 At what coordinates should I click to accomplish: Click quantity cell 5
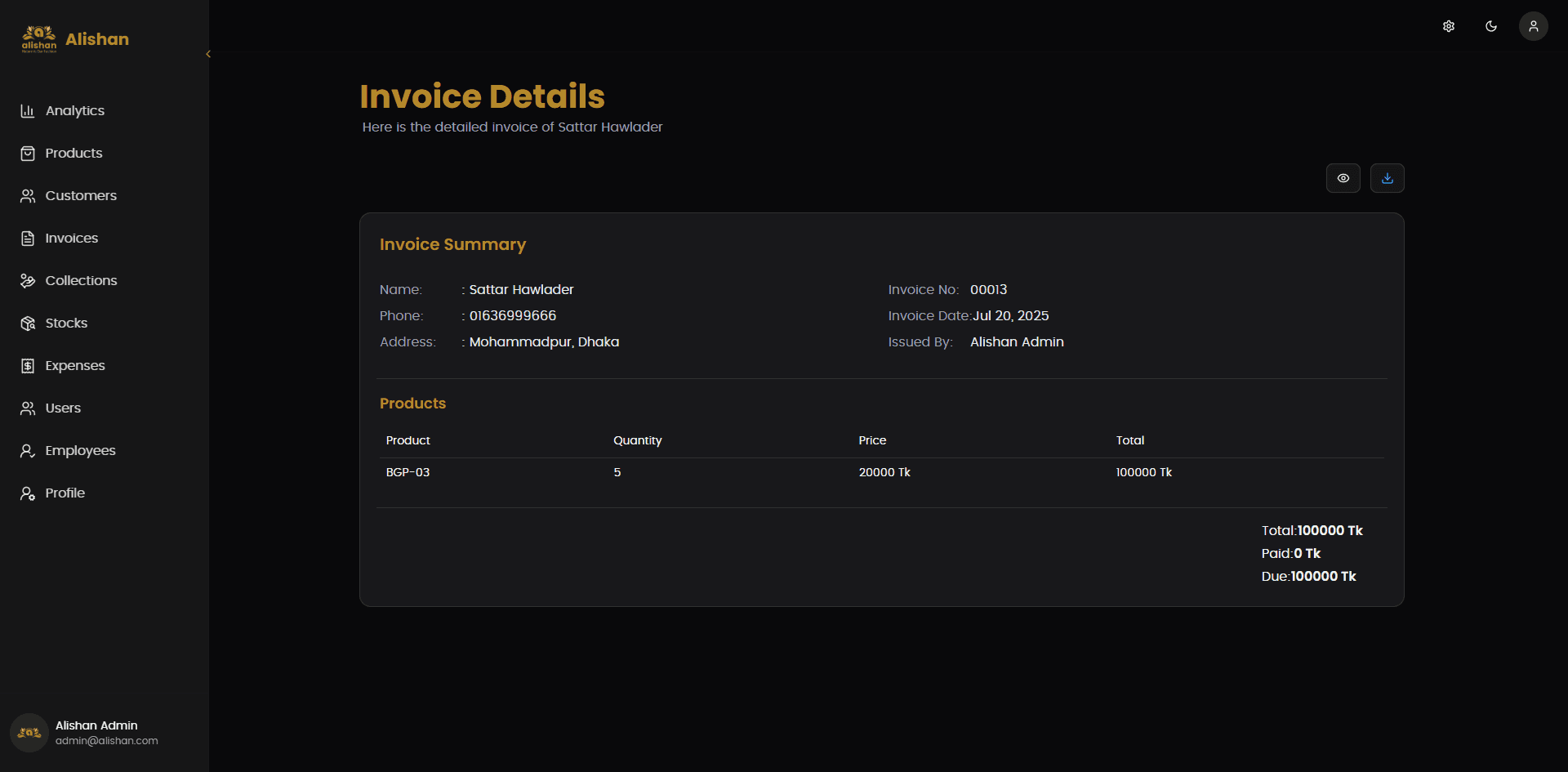[617, 472]
